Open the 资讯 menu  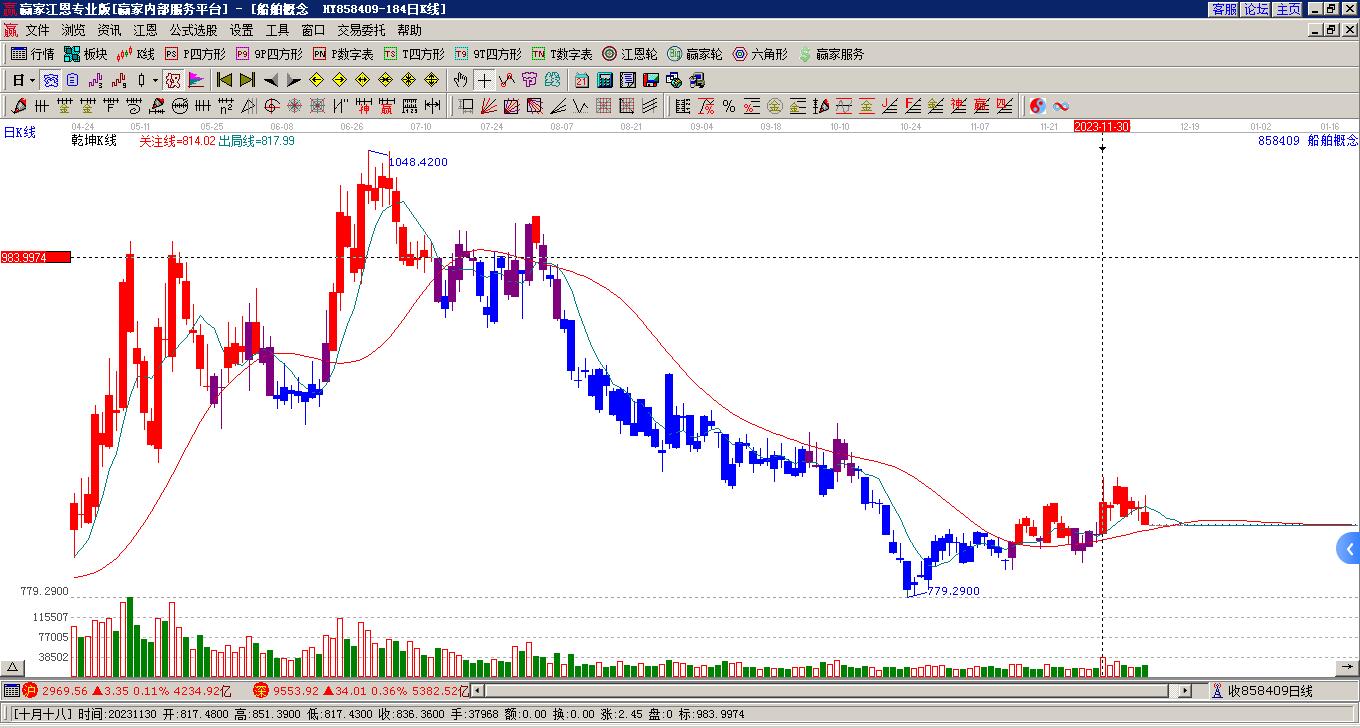click(x=109, y=31)
